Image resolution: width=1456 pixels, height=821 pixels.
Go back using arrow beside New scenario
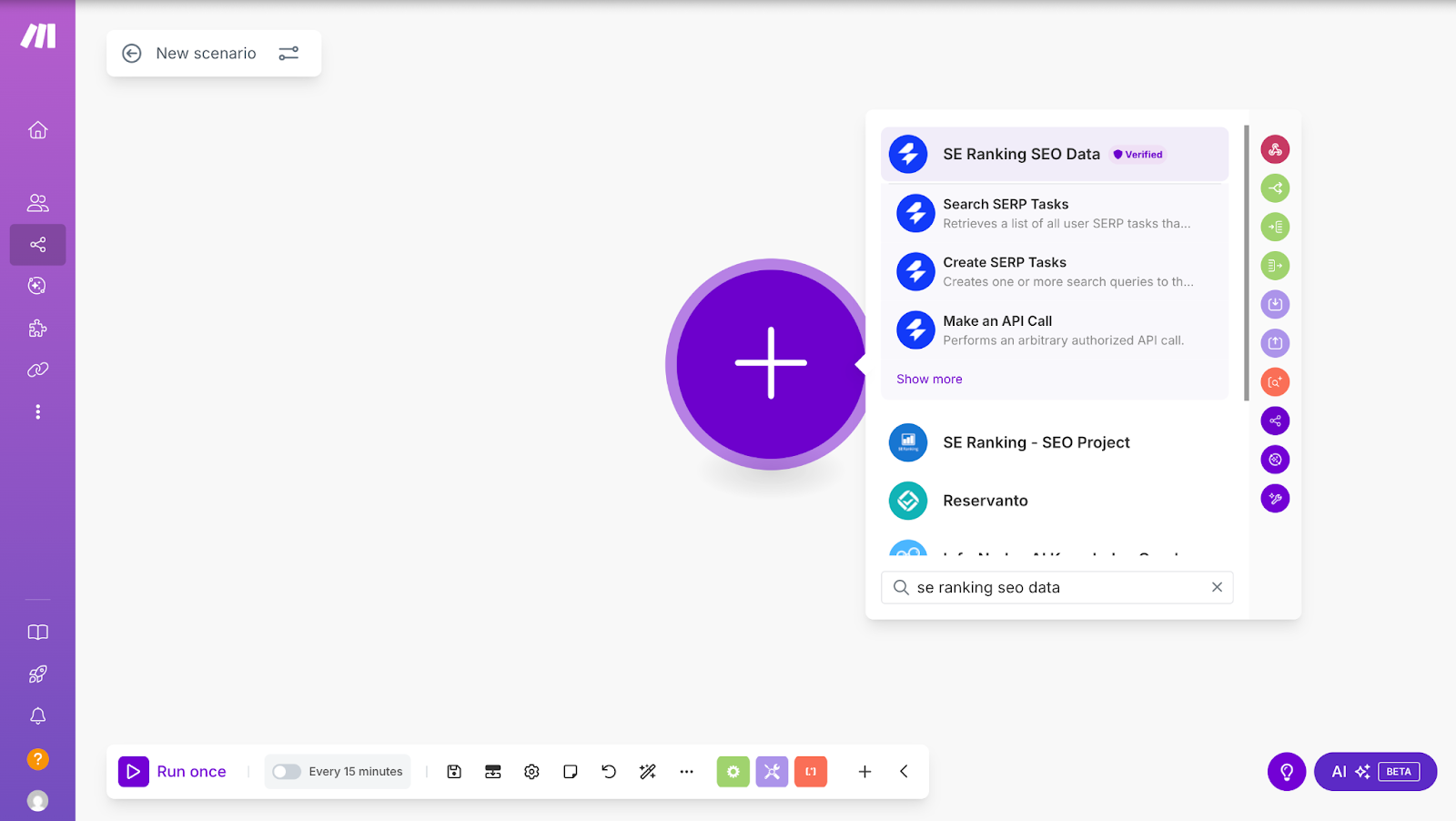point(131,53)
